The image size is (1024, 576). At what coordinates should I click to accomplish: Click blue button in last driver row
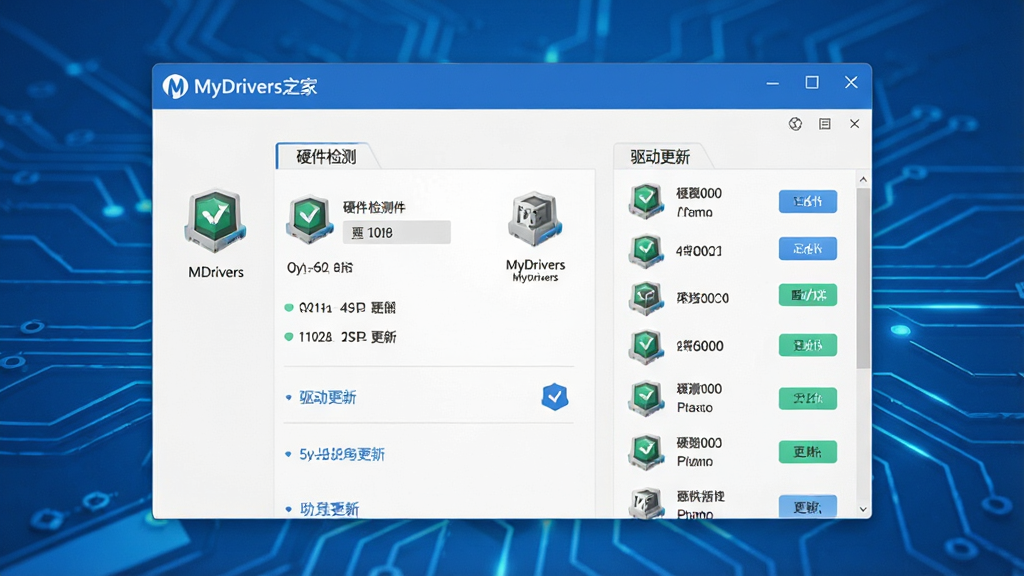click(808, 507)
